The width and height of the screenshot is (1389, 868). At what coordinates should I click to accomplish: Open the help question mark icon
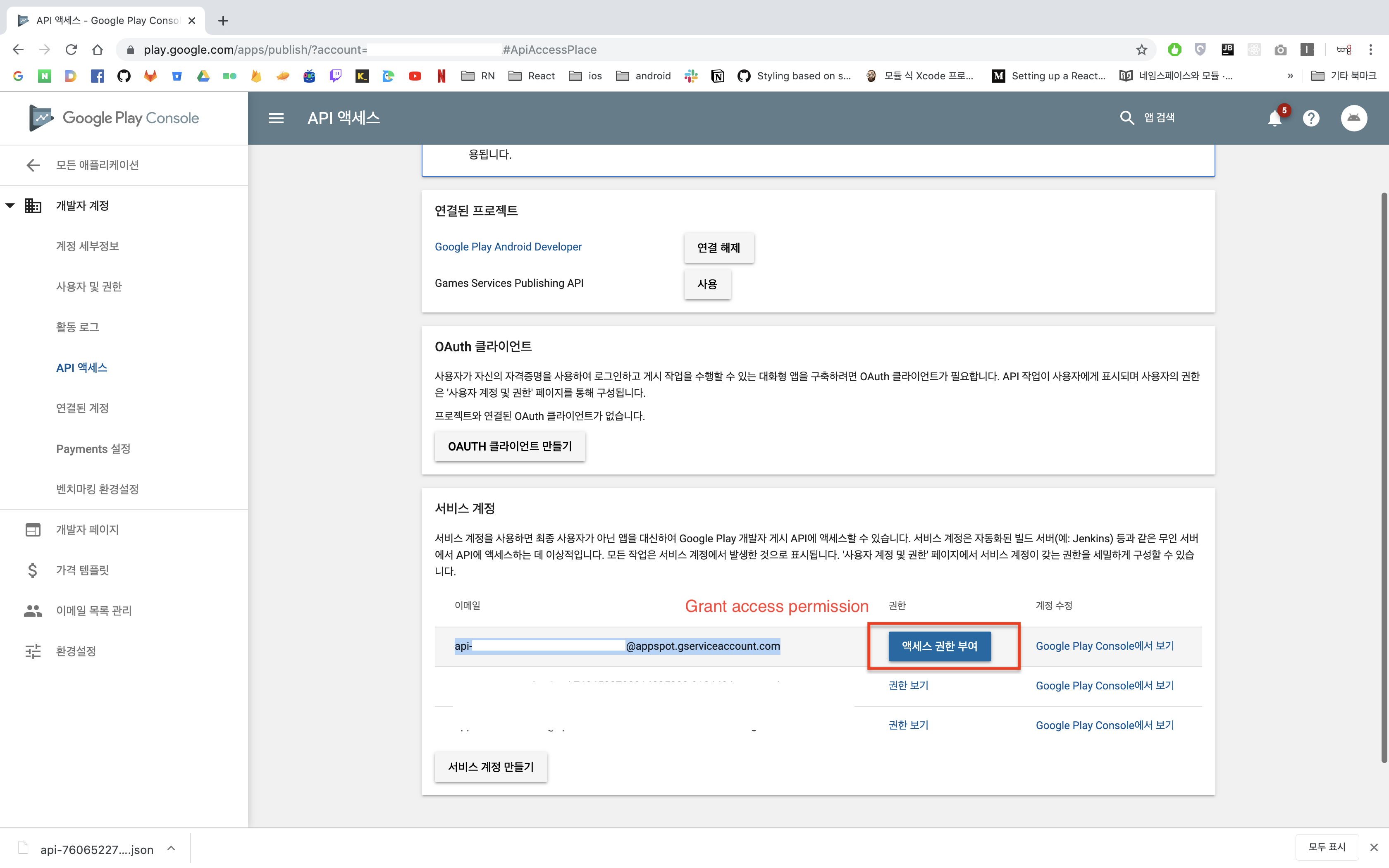pos(1311,118)
